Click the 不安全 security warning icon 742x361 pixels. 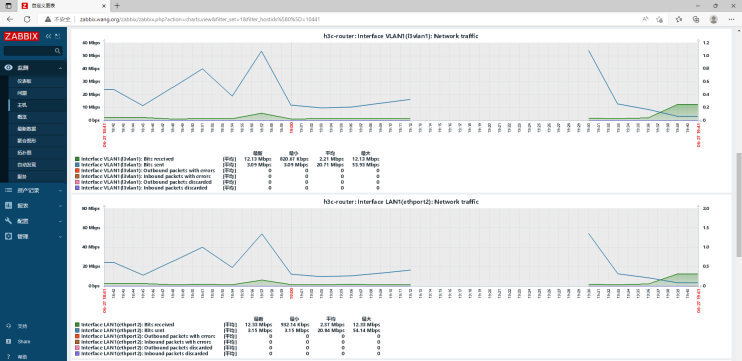(x=48, y=19)
